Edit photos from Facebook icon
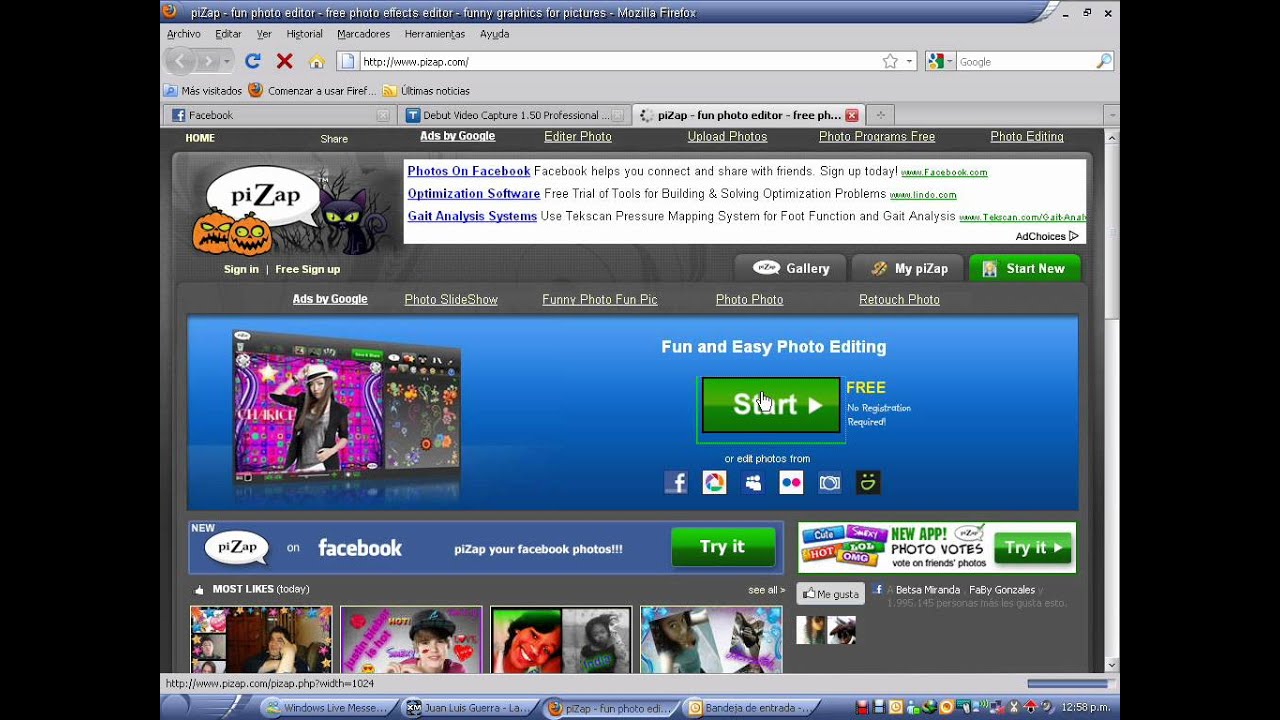The image size is (1280, 720). pos(676,483)
